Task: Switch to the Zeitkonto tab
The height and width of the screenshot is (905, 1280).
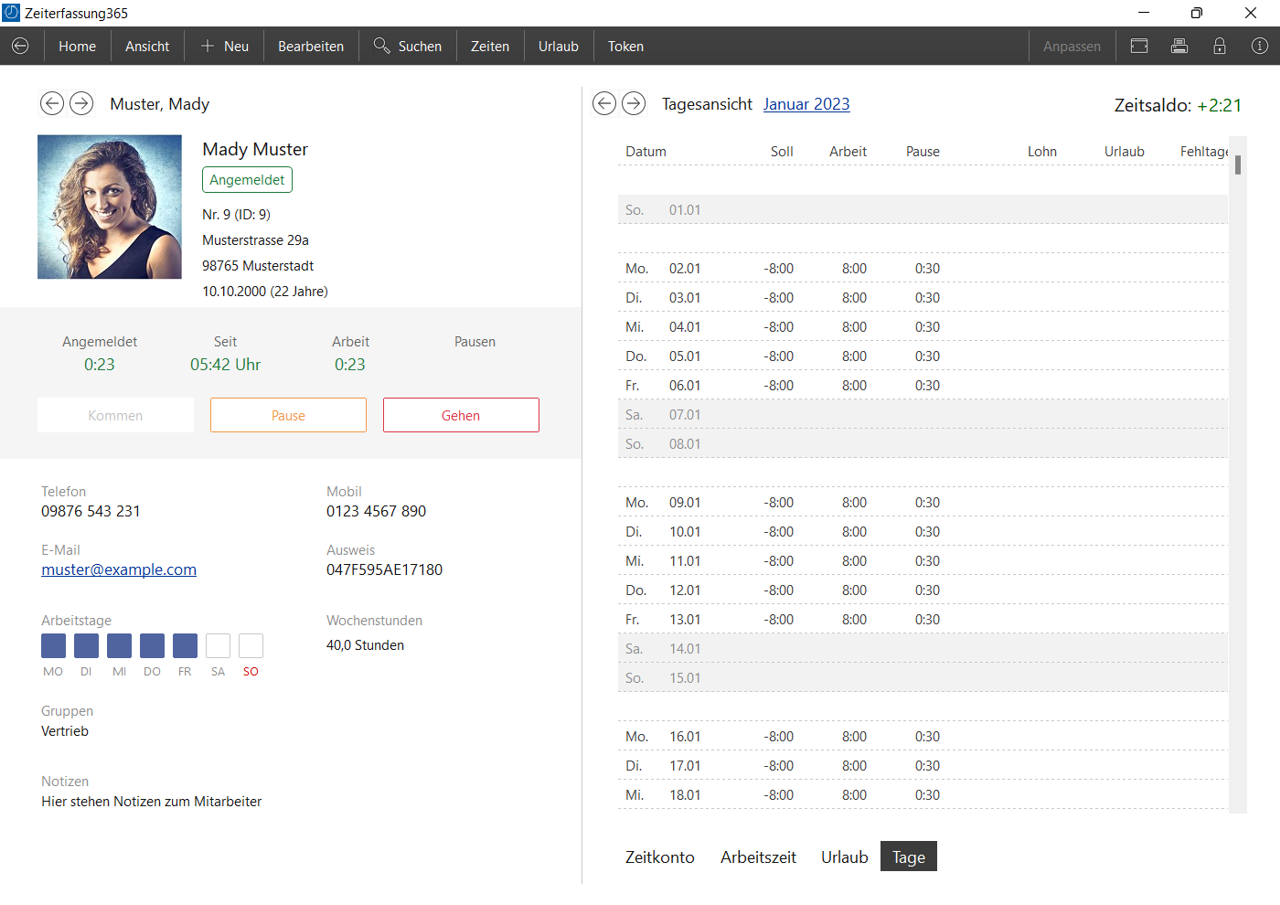Action: pyautogui.click(x=660, y=857)
